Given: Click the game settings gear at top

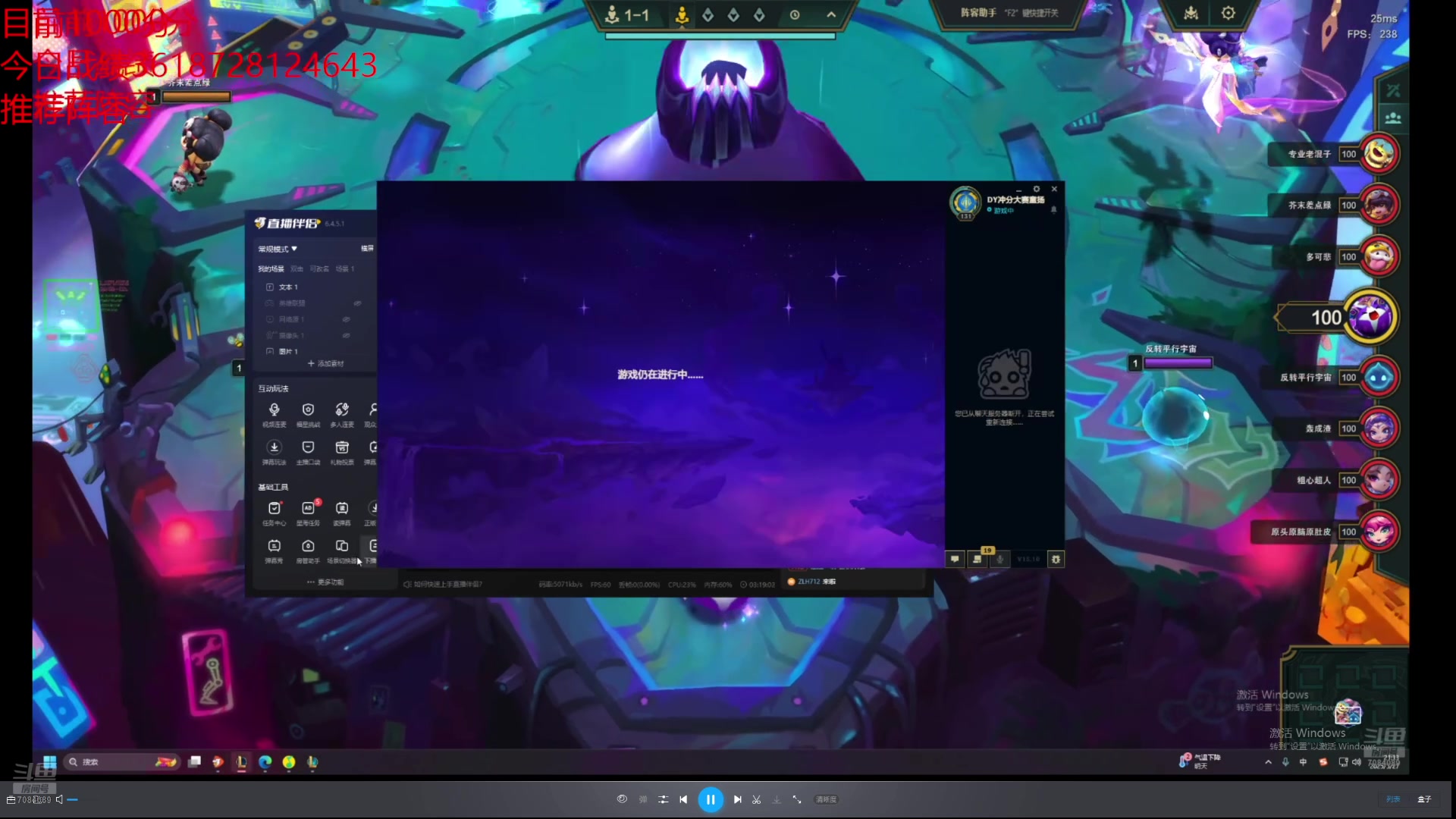Looking at the screenshot, I should point(1228,13).
